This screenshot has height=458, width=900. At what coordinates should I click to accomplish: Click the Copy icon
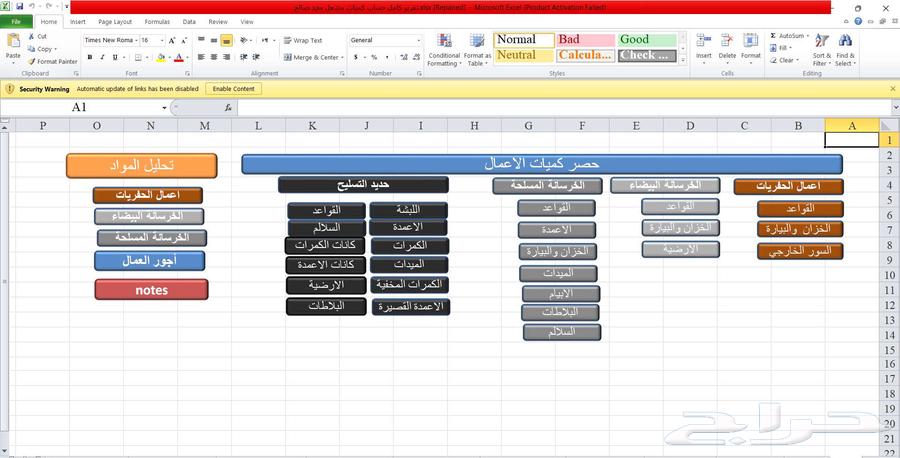click(x=32, y=49)
